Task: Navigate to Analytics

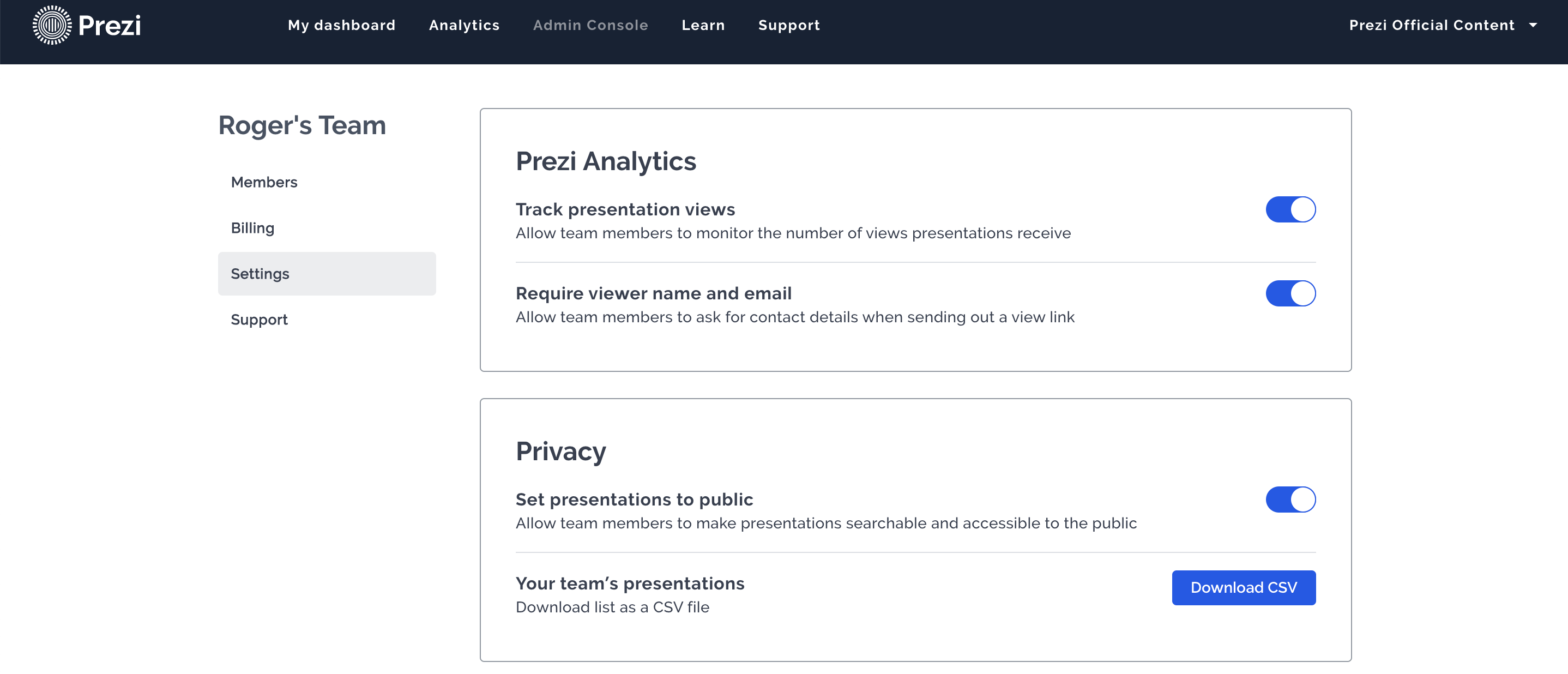Action: pyautogui.click(x=464, y=26)
